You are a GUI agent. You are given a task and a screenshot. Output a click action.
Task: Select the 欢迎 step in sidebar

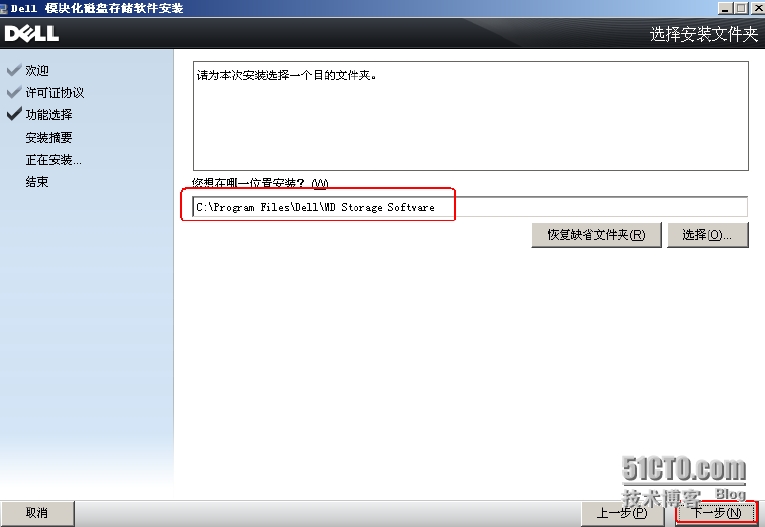coord(37,71)
